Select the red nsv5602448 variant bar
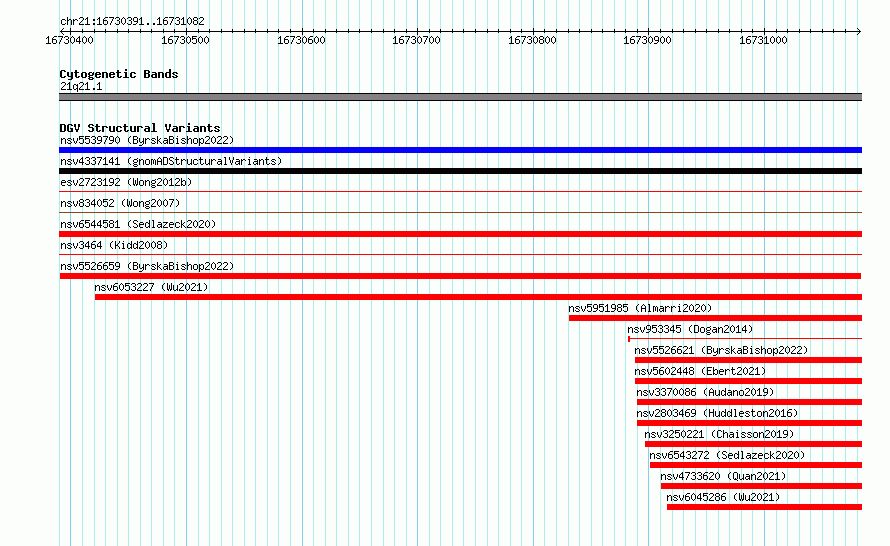The height and width of the screenshot is (546, 890). [x=748, y=381]
